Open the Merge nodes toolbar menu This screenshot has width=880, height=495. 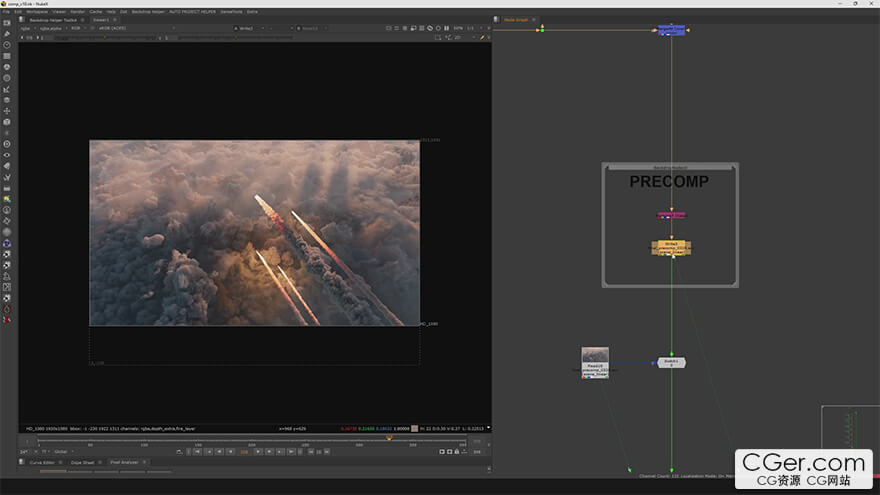click(x=7, y=100)
